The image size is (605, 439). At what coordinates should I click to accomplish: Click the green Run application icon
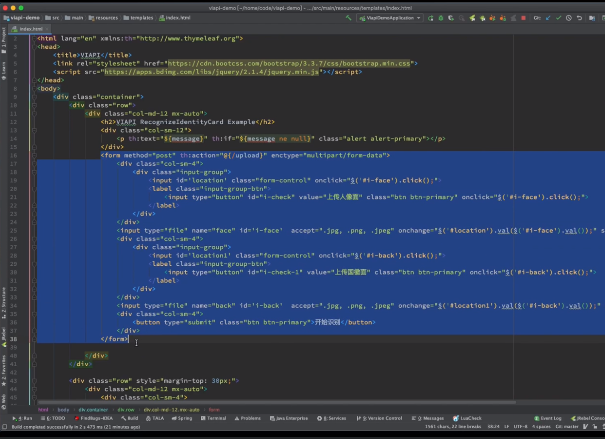tap(431, 18)
